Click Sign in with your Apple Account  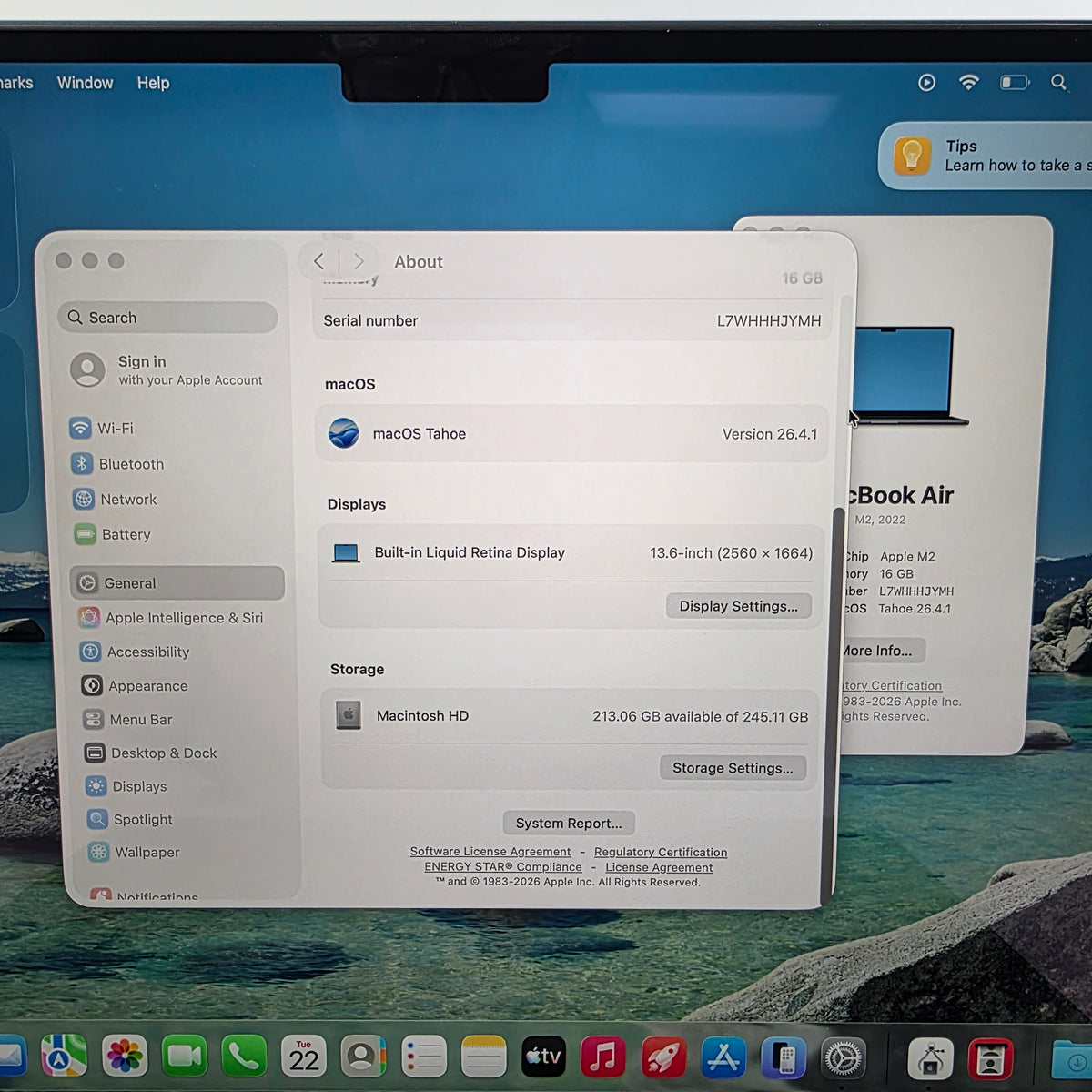click(x=167, y=370)
